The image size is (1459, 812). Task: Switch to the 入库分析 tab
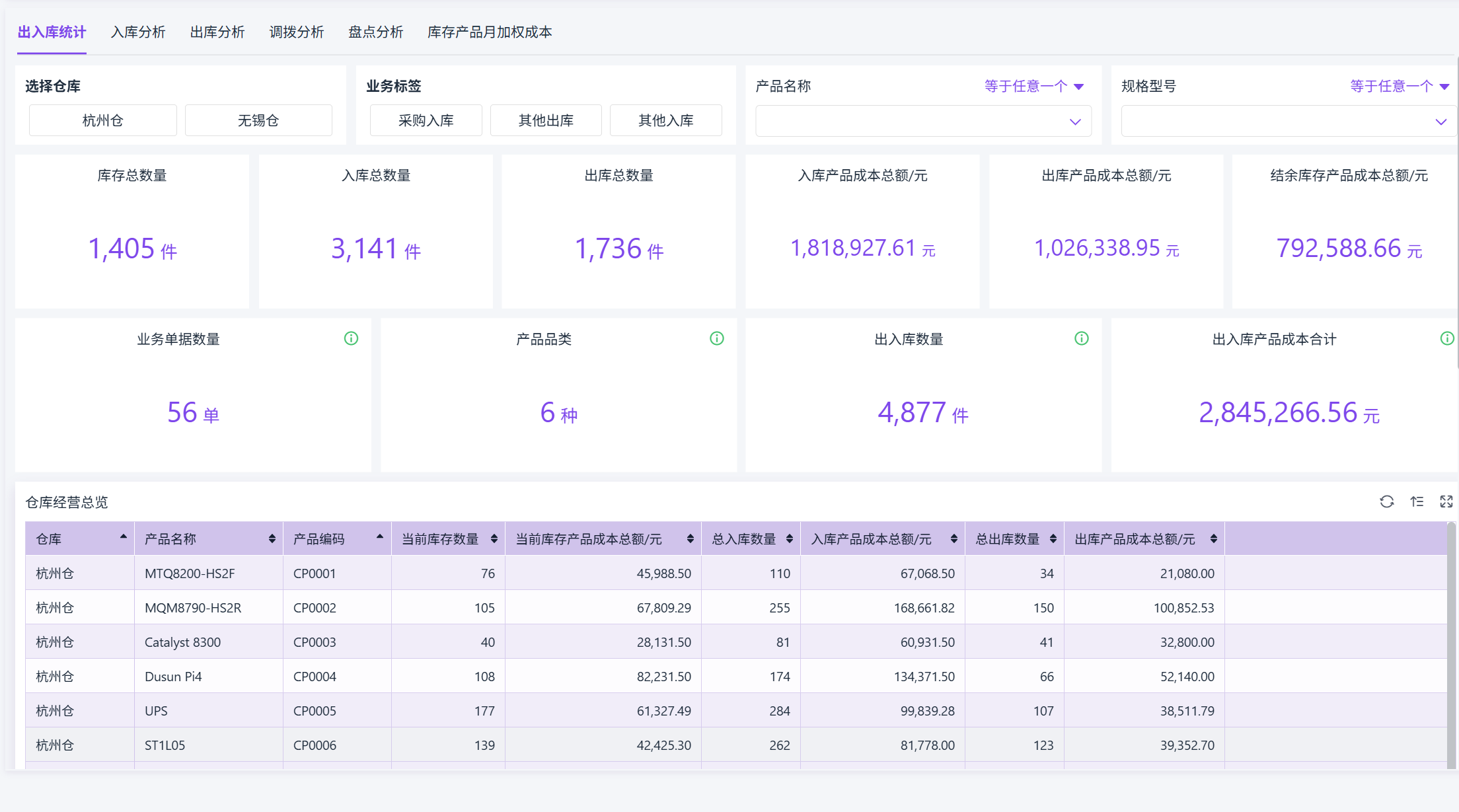[x=138, y=32]
